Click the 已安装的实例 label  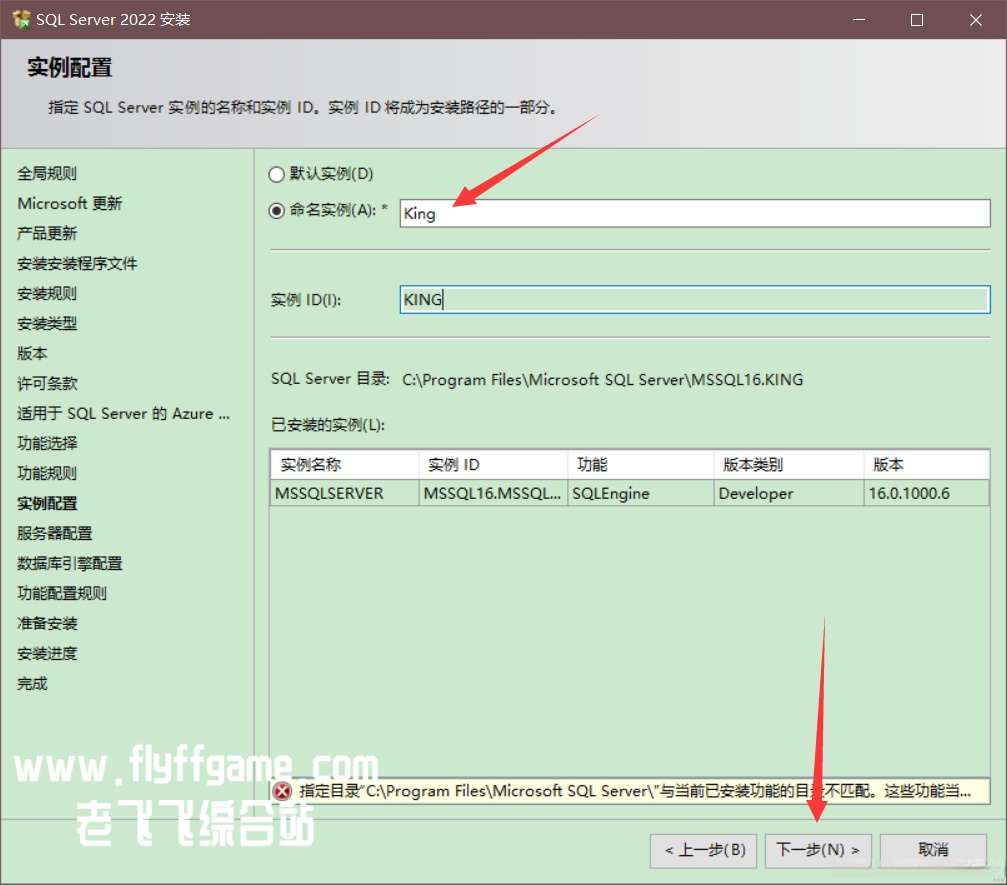[328, 425]
